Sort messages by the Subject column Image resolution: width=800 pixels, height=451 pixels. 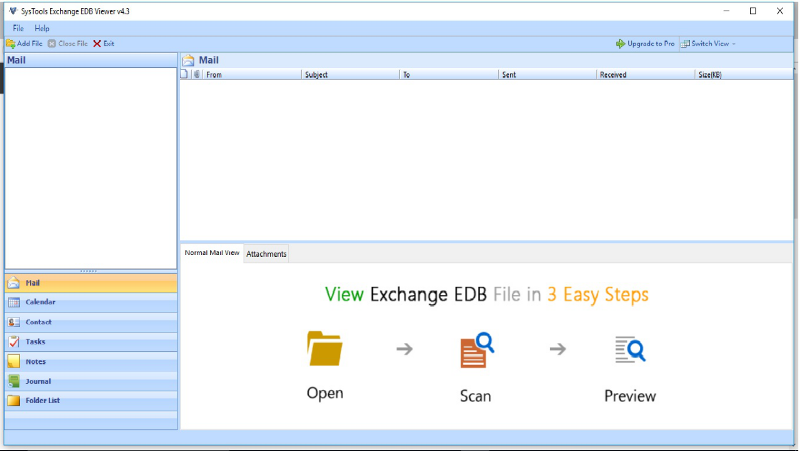point(350,74)
